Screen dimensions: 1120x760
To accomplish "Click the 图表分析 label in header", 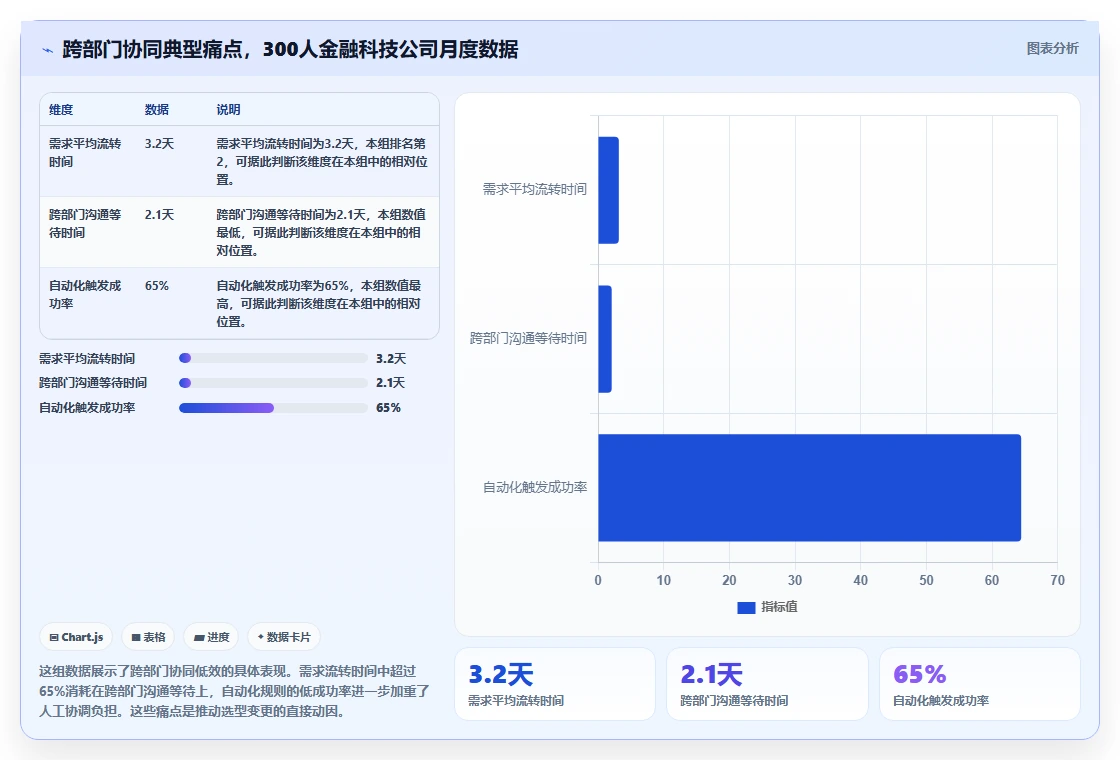I will pyautogui.click(x=1052, y=49).
